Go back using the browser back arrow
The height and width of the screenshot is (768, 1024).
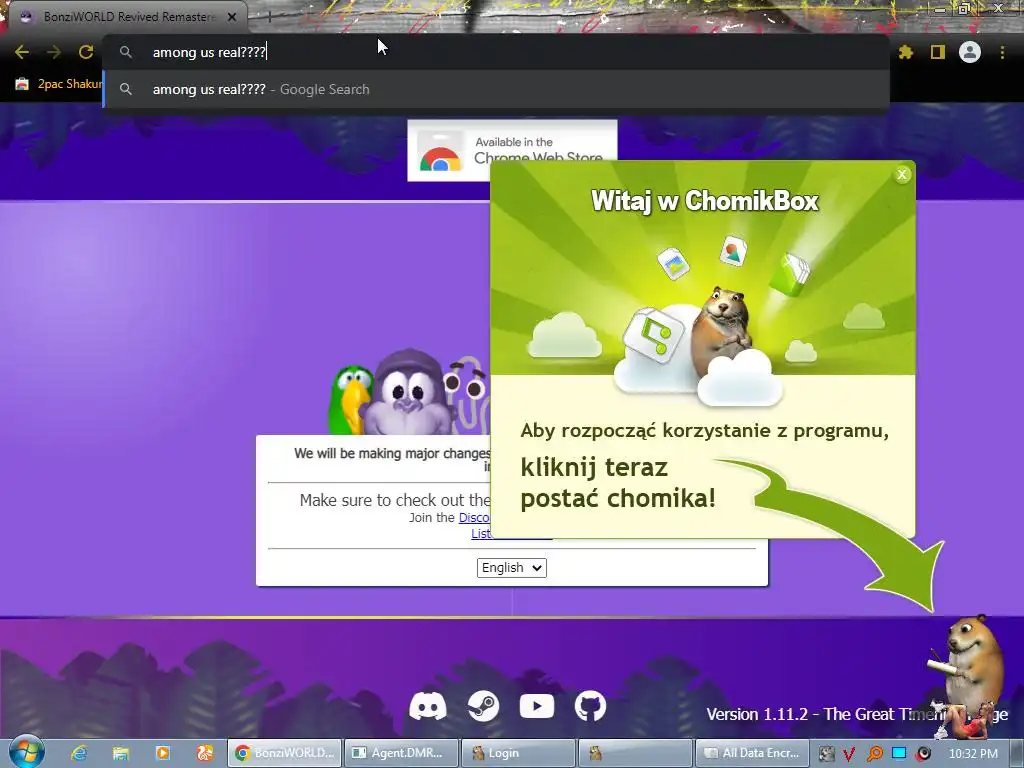pos(22,52)
